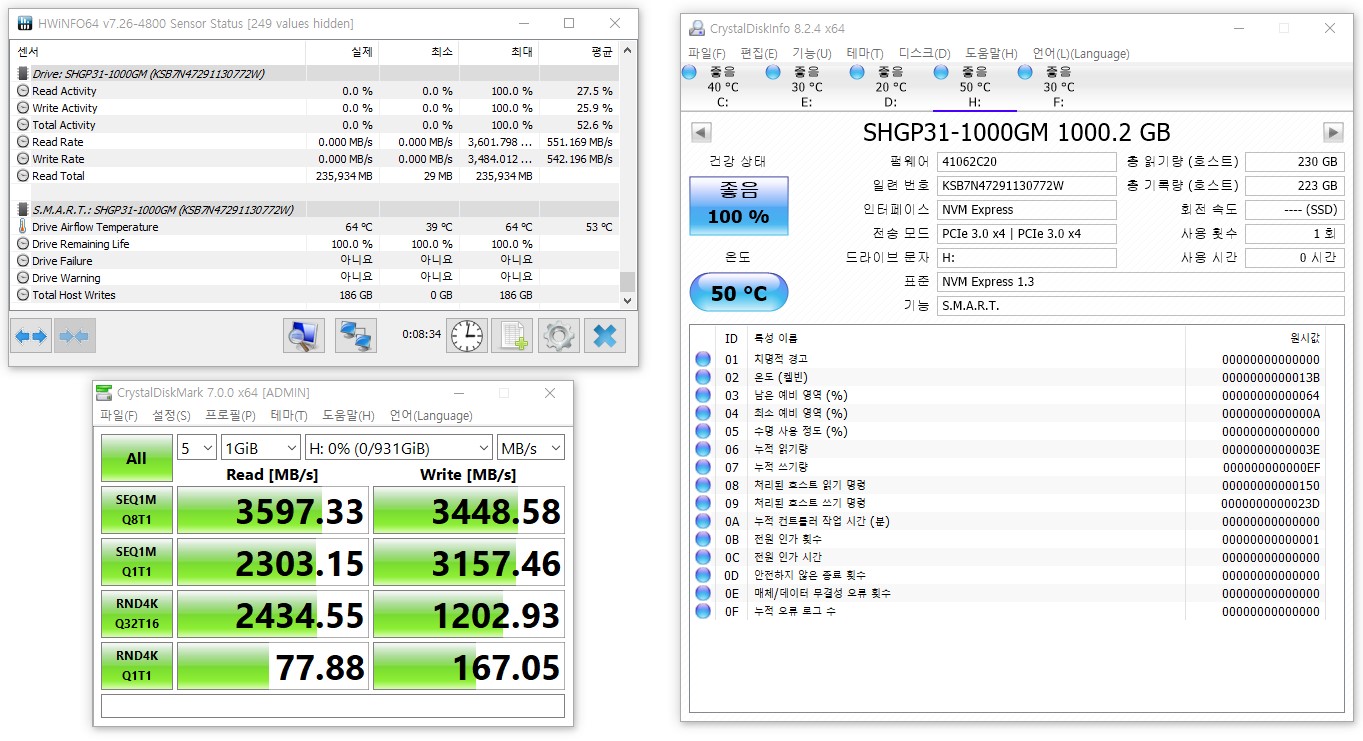Click status orb for ID 05 row
This screenshot has width=1363, height=741.
703,431
